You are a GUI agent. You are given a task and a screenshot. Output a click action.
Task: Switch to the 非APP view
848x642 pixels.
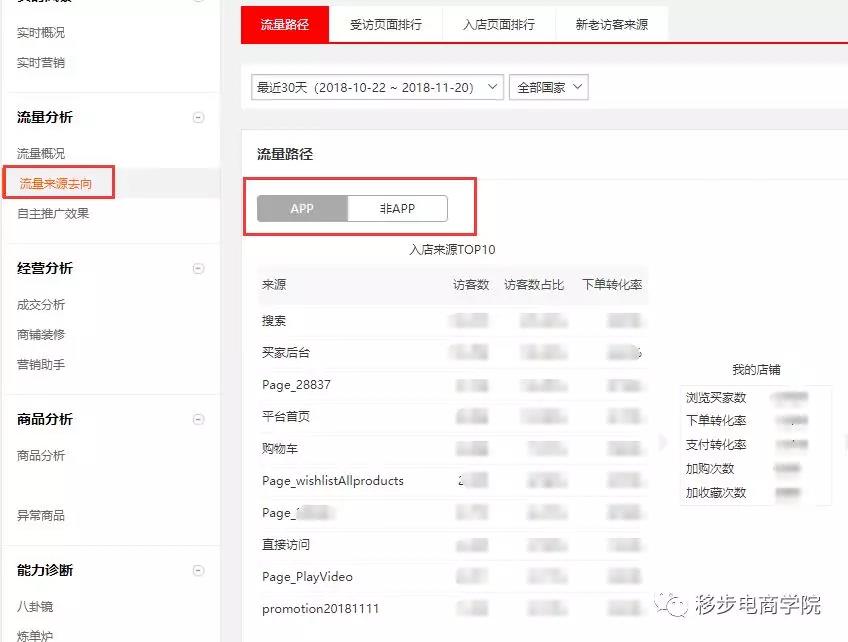pos(398,208)
